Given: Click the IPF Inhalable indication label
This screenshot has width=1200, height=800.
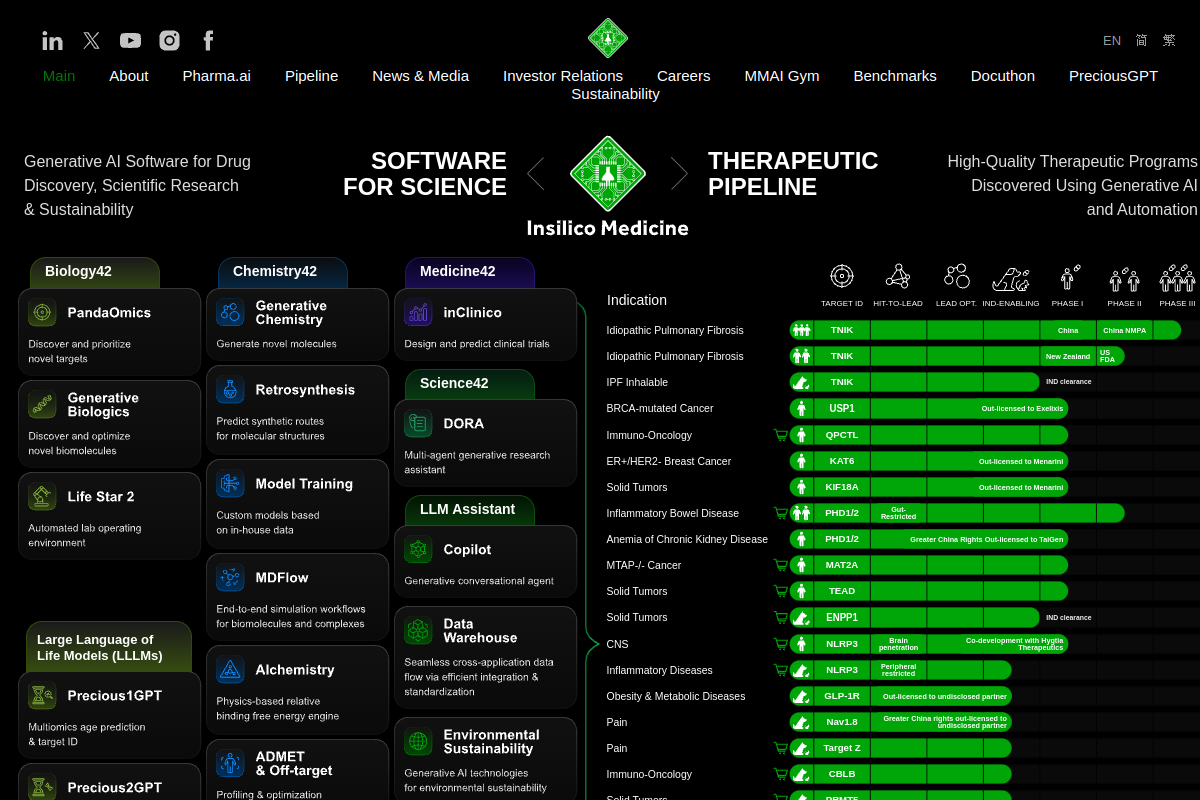Looking at the screenshot, I should (x=637, y=382).
